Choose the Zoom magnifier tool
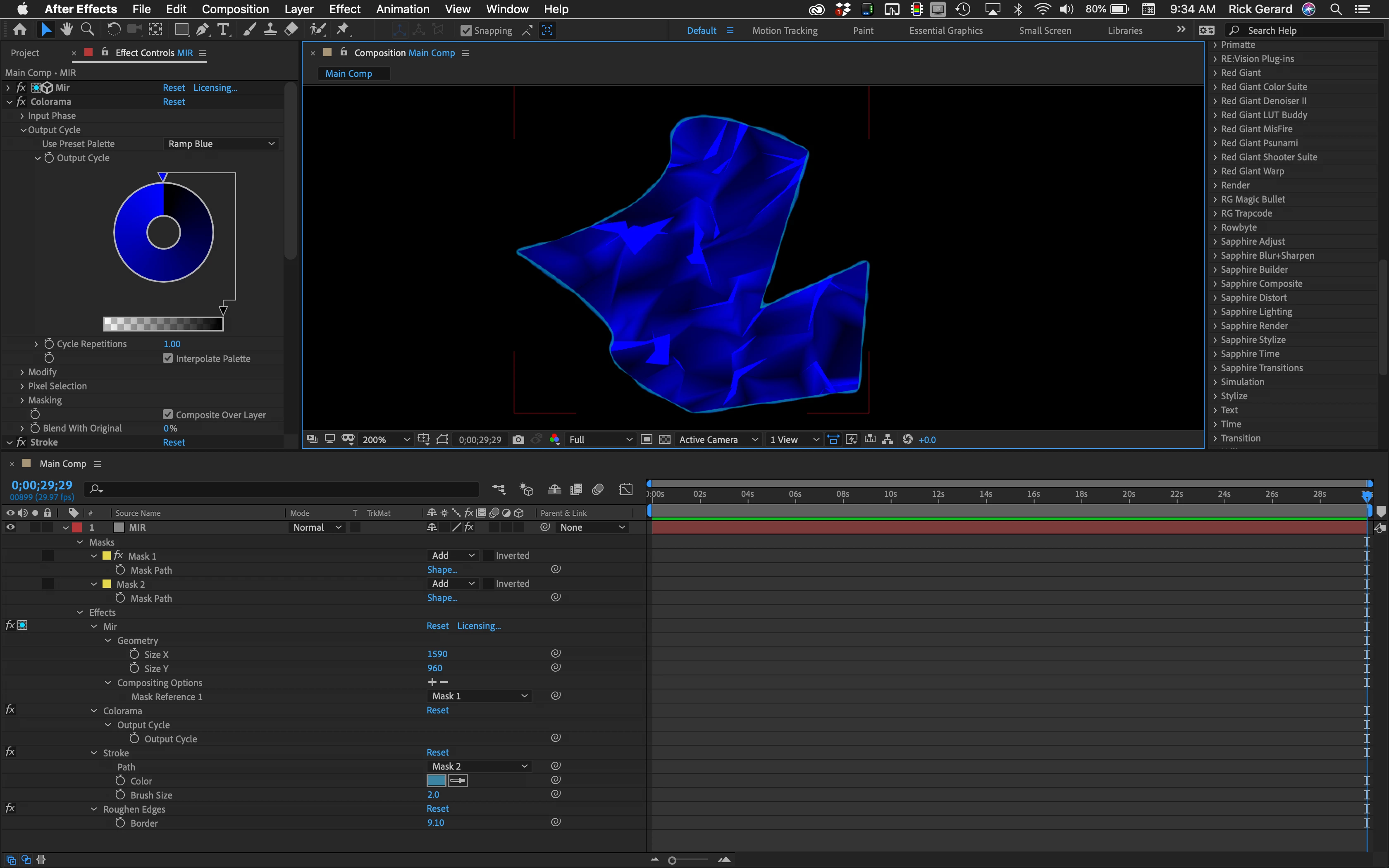This screenshot has width=1389, height=868. click(87, 30)
